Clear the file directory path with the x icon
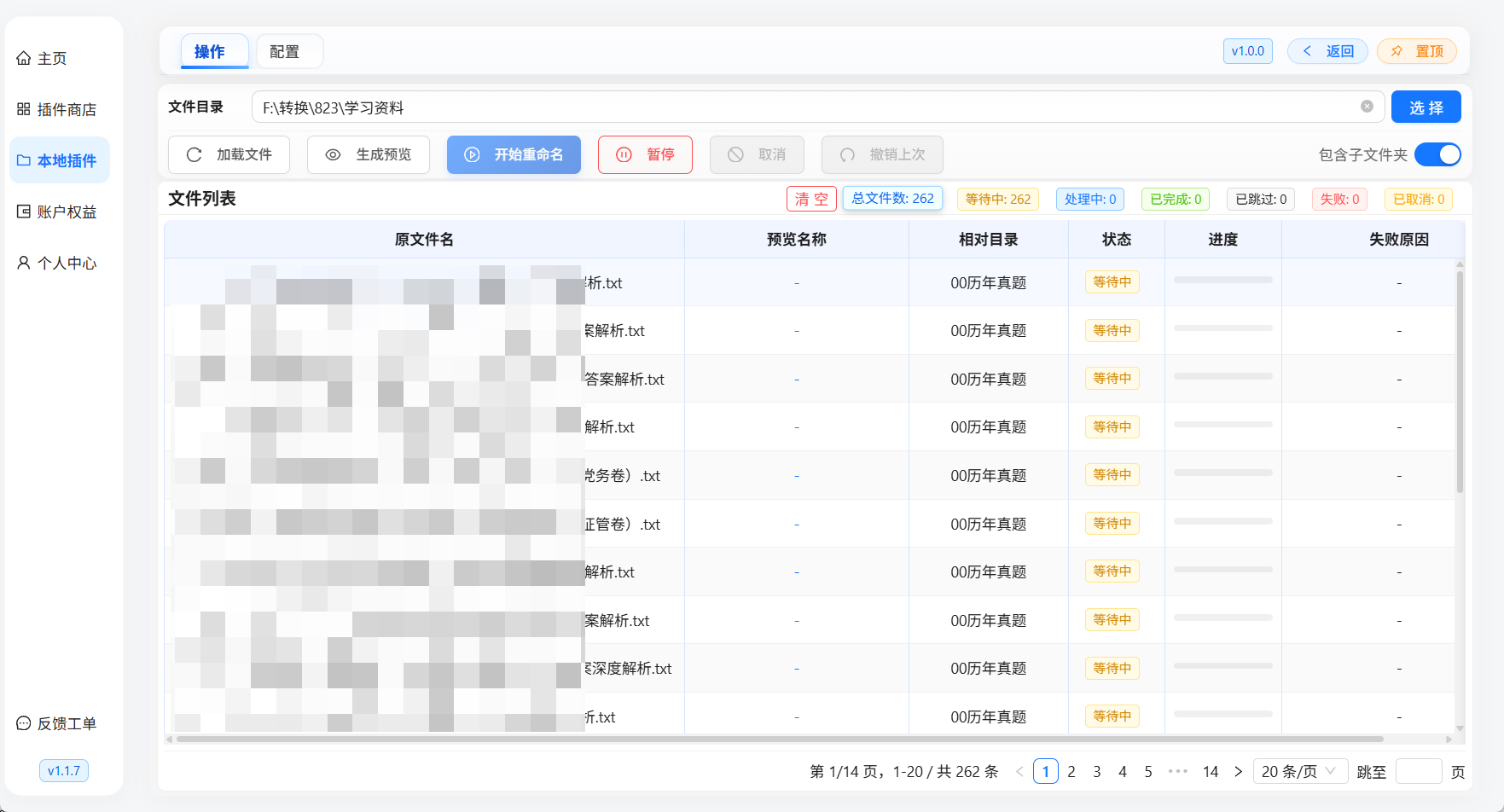 click(1367, 107)
